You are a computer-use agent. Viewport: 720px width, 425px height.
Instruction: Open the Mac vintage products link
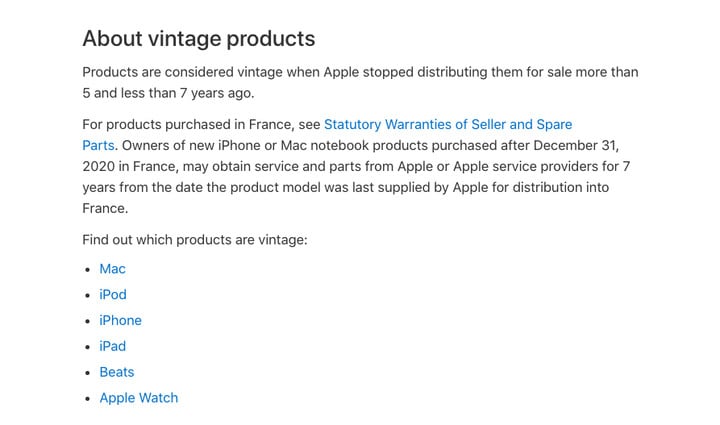point(112,269)
